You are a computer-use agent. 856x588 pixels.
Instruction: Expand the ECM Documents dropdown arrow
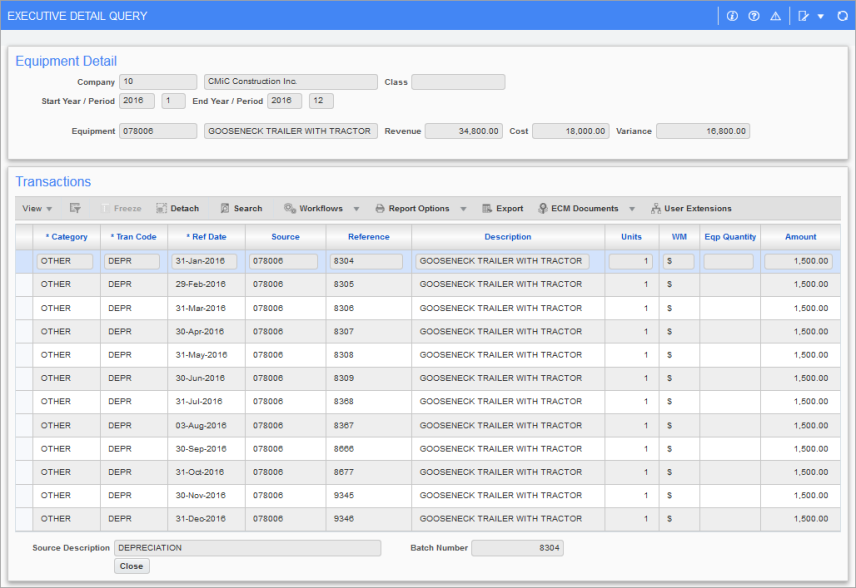pos(632,209)
